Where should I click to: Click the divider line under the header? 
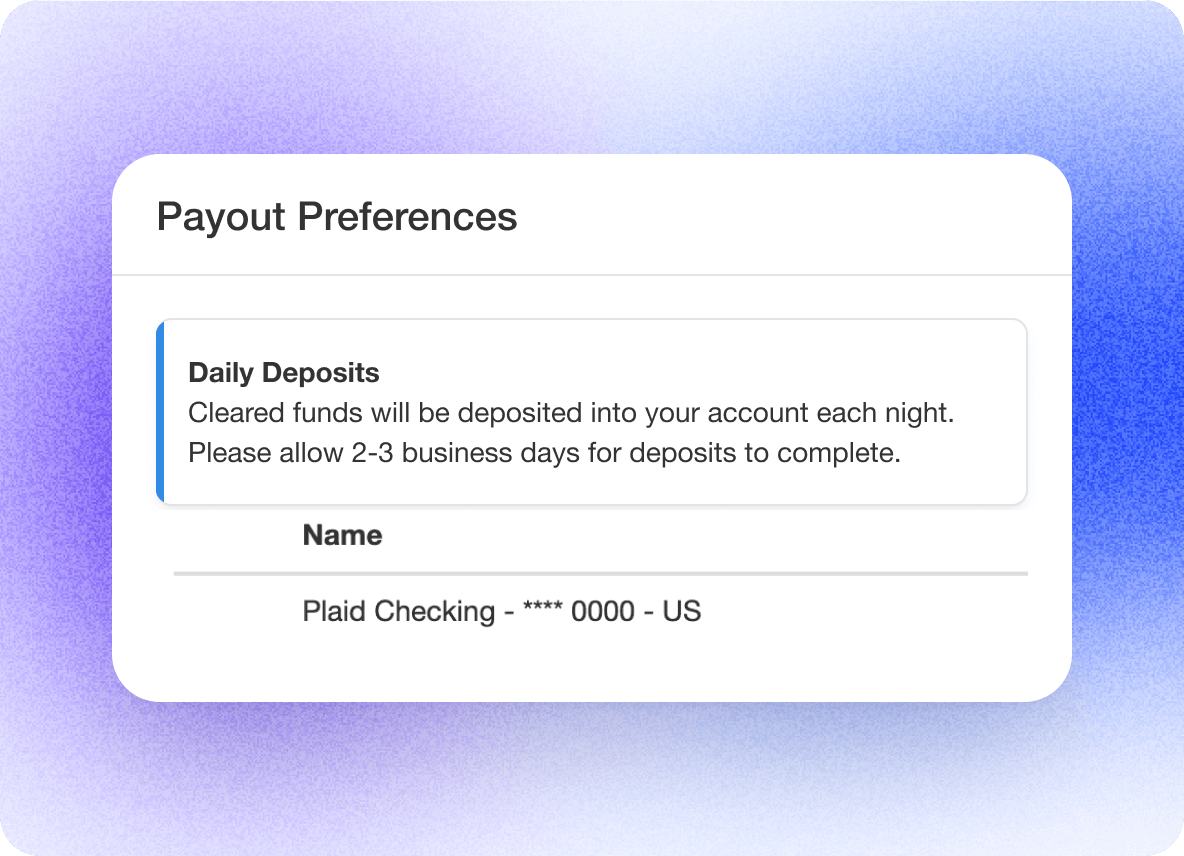pyautogui.click(x=592, y=271)
